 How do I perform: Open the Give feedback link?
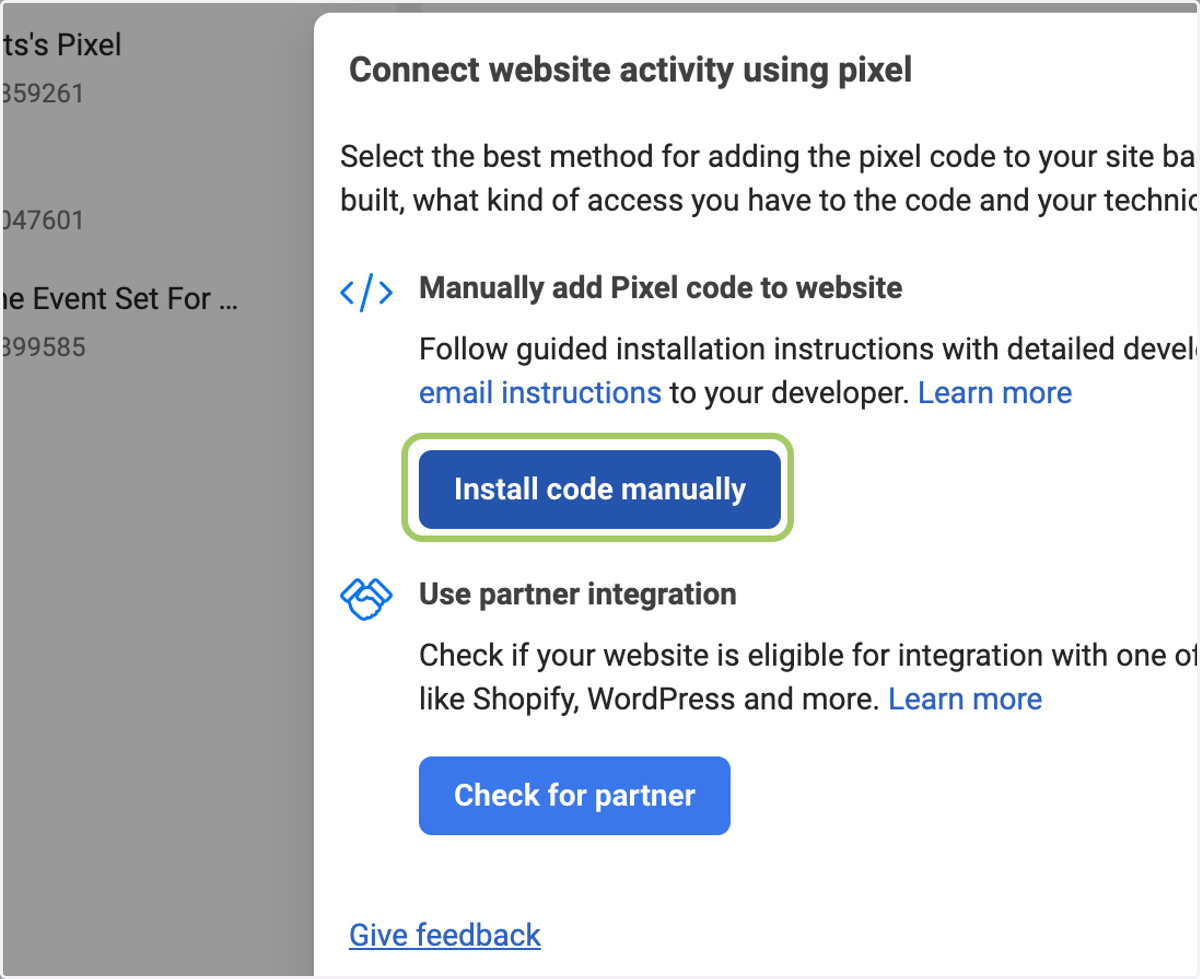[x=445, y=935]
